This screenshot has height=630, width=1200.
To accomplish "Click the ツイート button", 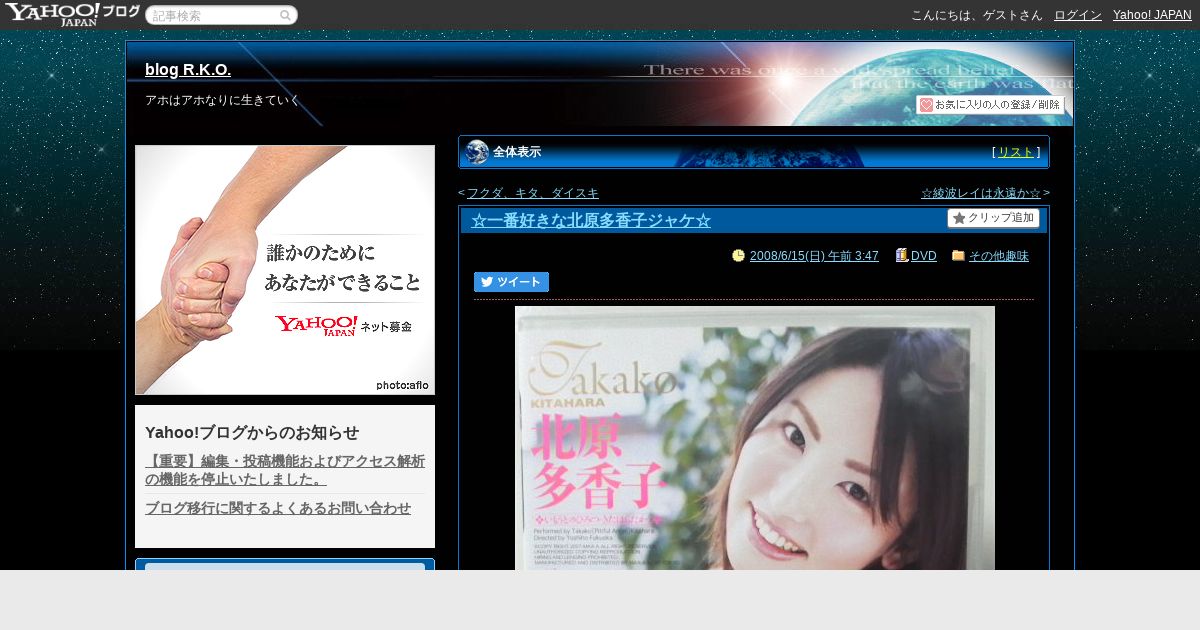I will click(x=511, y=282).
